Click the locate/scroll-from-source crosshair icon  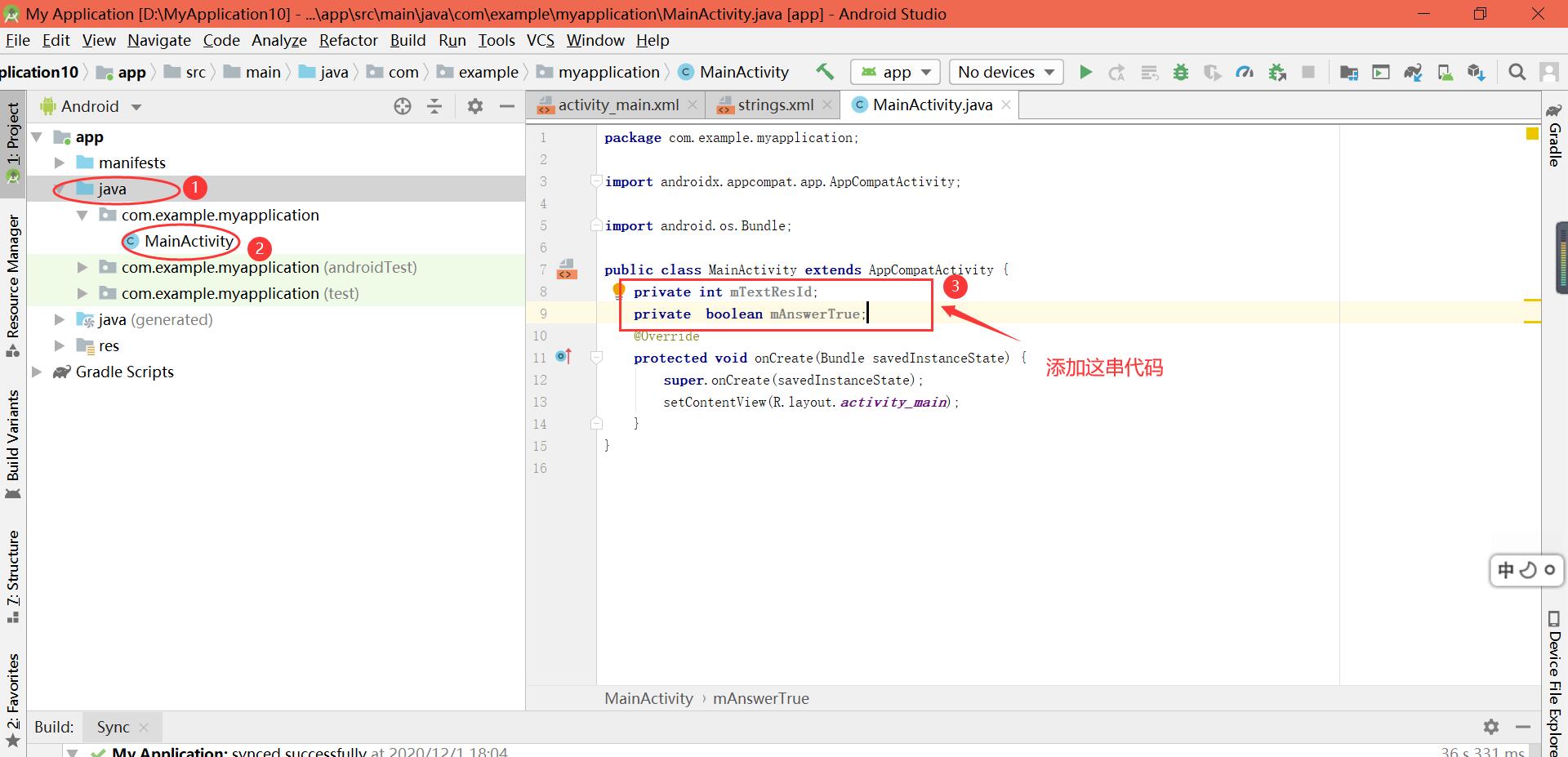402,106
